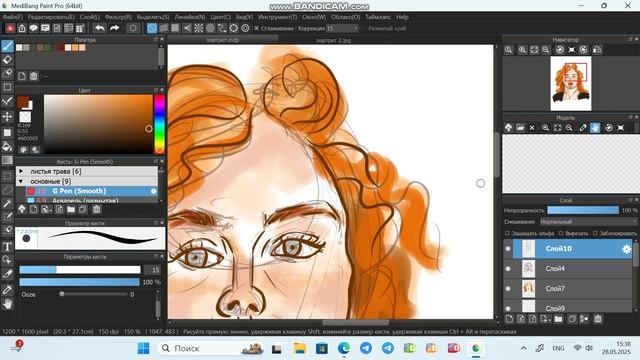The height and width of the screenshot is (360, 640).
Task: Select layer Слой7
Action: coord(573,289)
